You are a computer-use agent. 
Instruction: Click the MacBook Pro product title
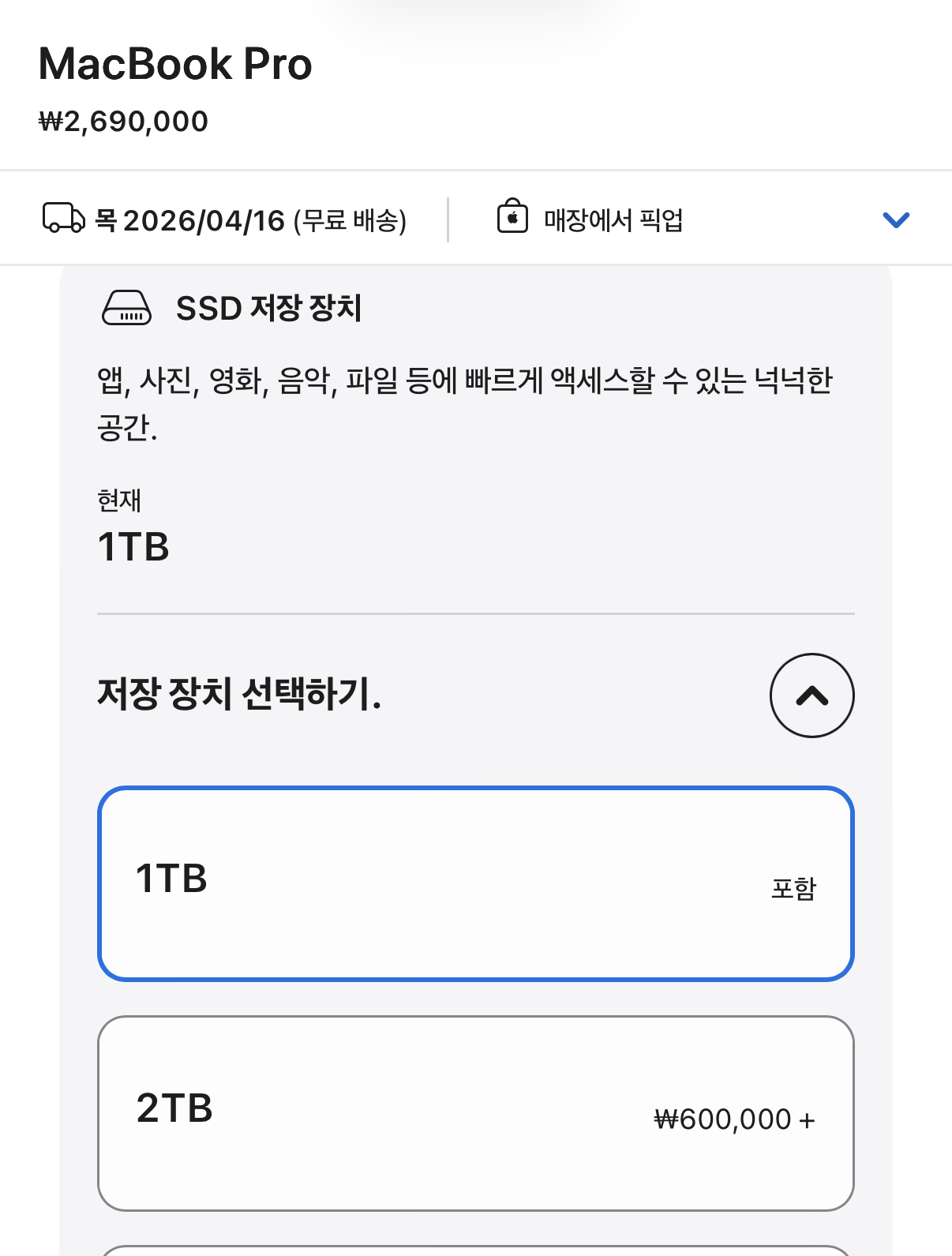pyautogui.click(x=175, y=64)
